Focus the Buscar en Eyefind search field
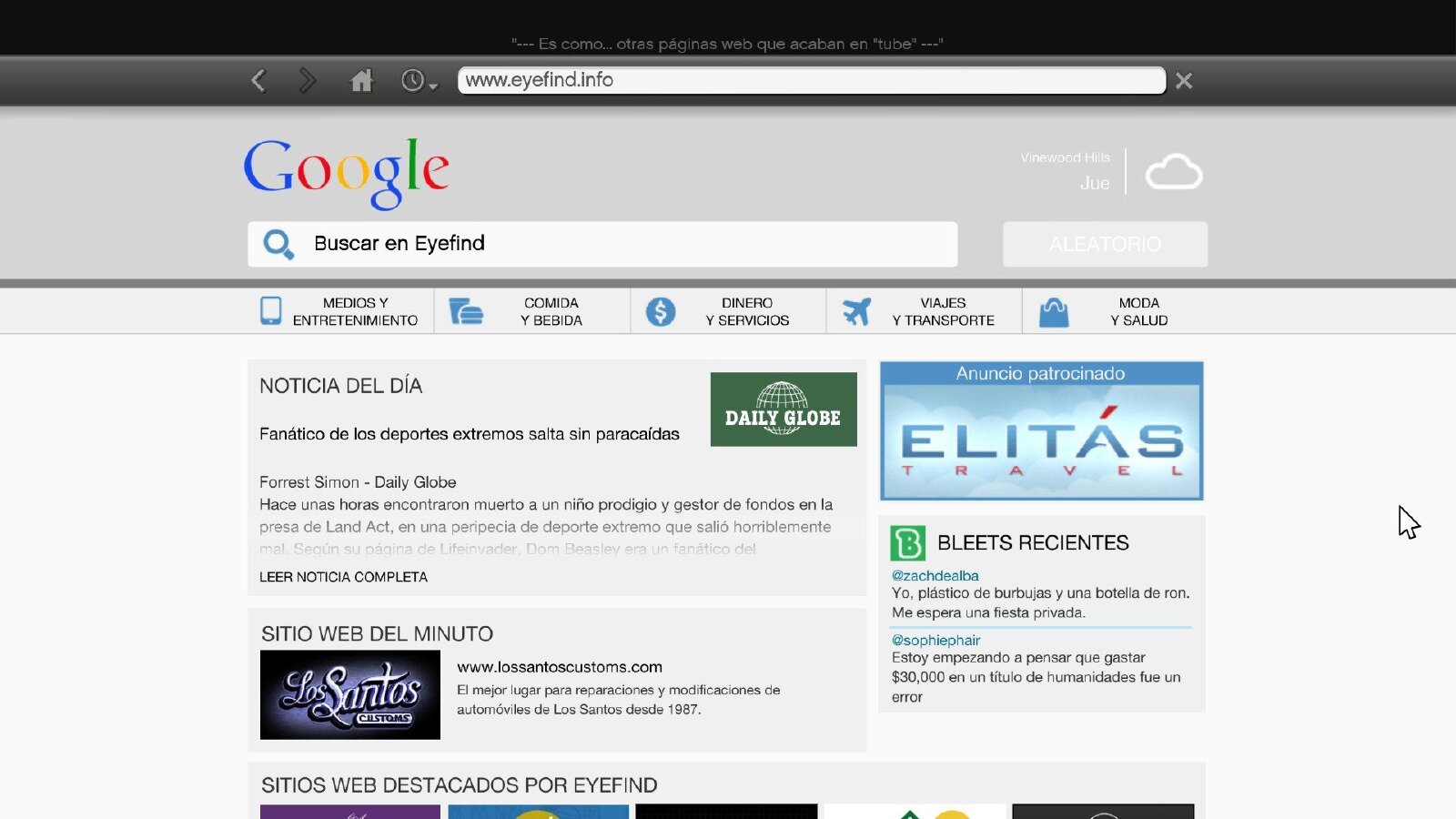The width and height of the screenshot is (1456, 819). click(x=628, y=244)
